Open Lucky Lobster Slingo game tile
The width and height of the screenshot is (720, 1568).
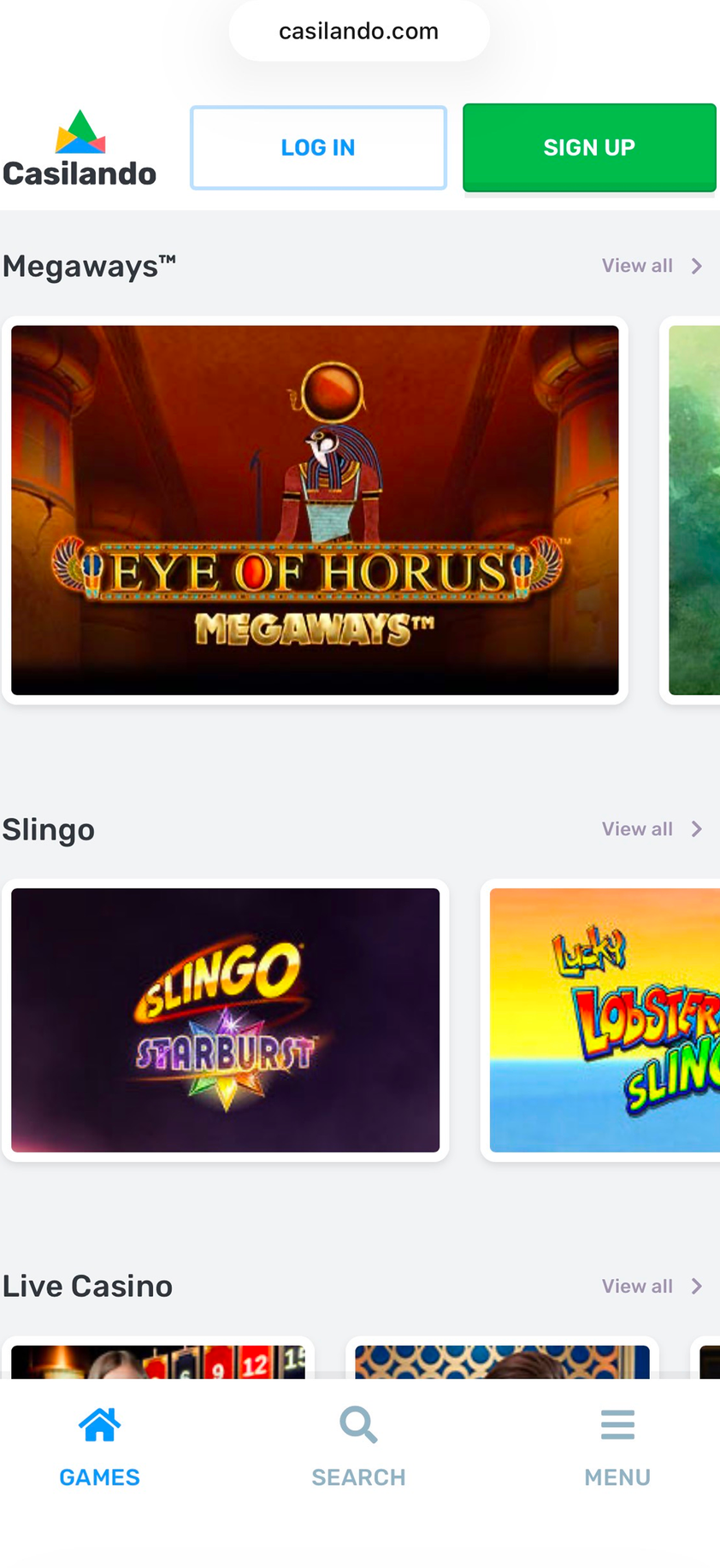coord(605,1020)
